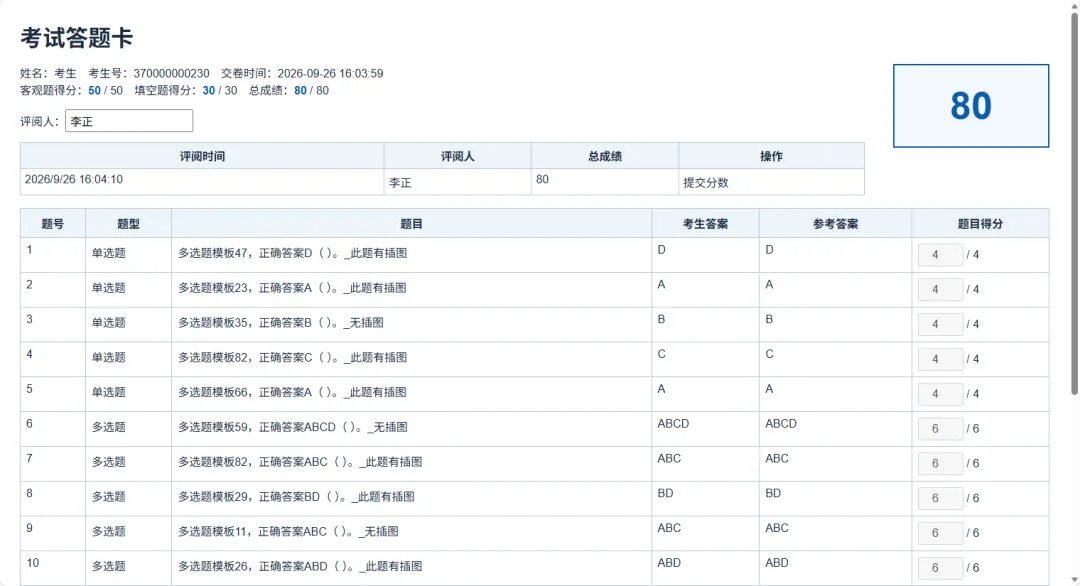Edit the score field for question 2

[x=940, y=289]
